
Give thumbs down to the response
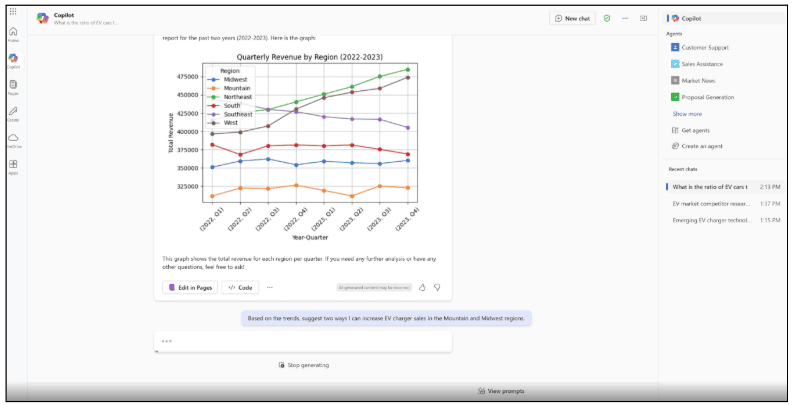(437, 288)
